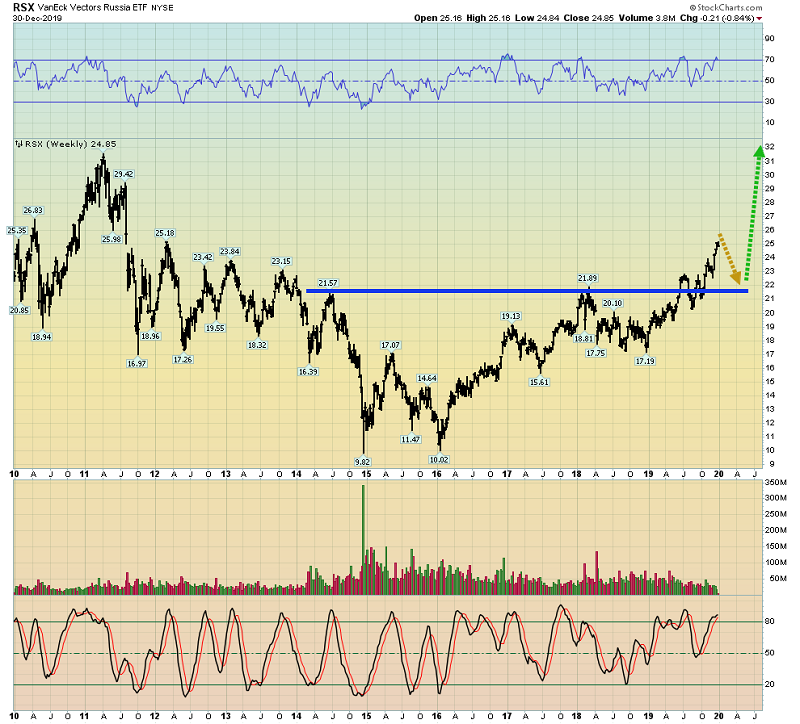
Task: Click the 26.83 price label
Action: pos(33,210)
